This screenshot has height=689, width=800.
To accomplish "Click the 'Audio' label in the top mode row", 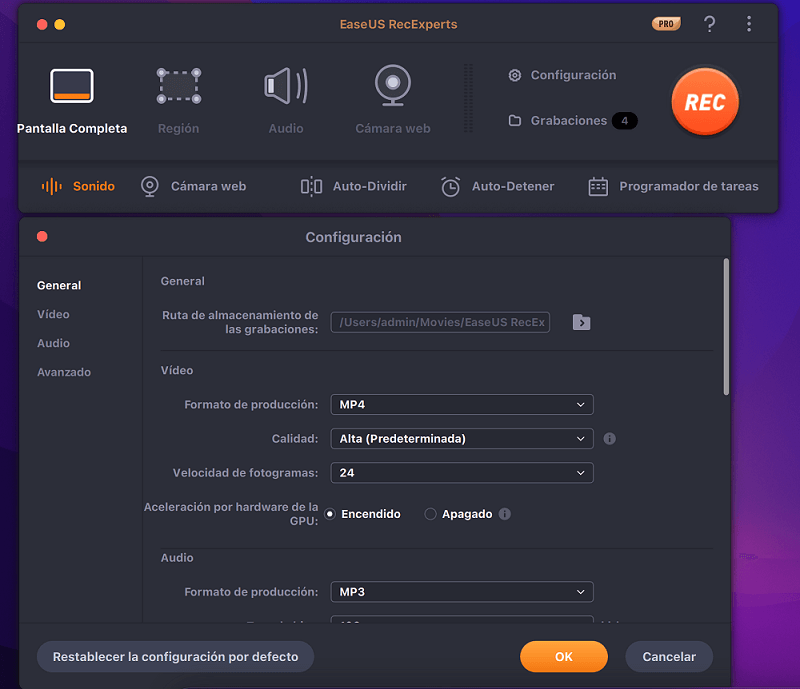I will coord(286,129).
